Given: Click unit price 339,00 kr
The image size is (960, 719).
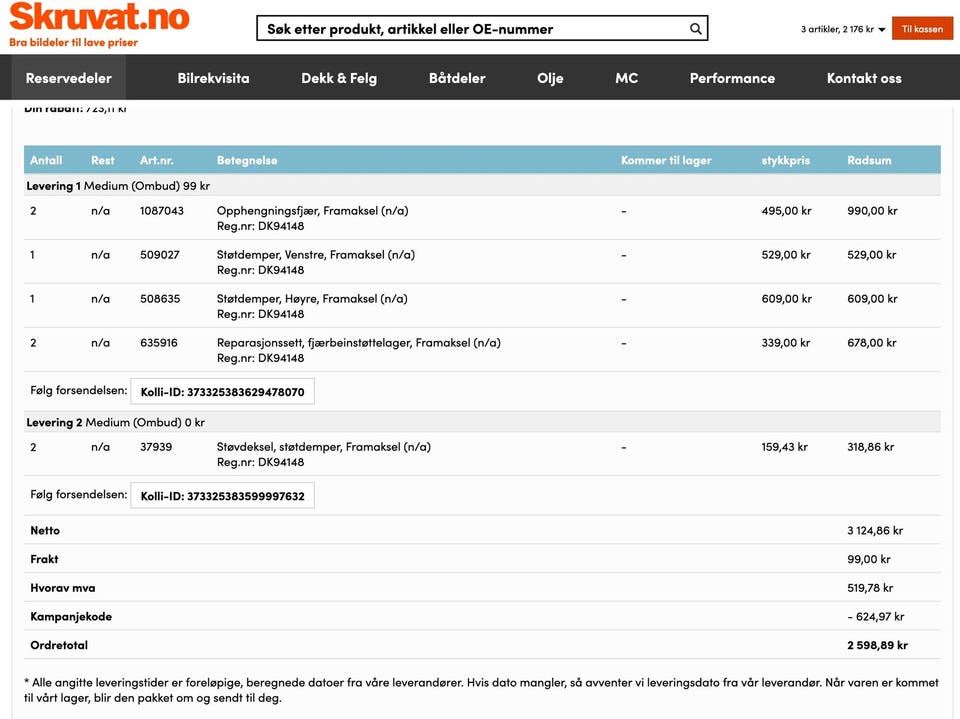Looking at the screenshot, I should (x=786, y=343).
